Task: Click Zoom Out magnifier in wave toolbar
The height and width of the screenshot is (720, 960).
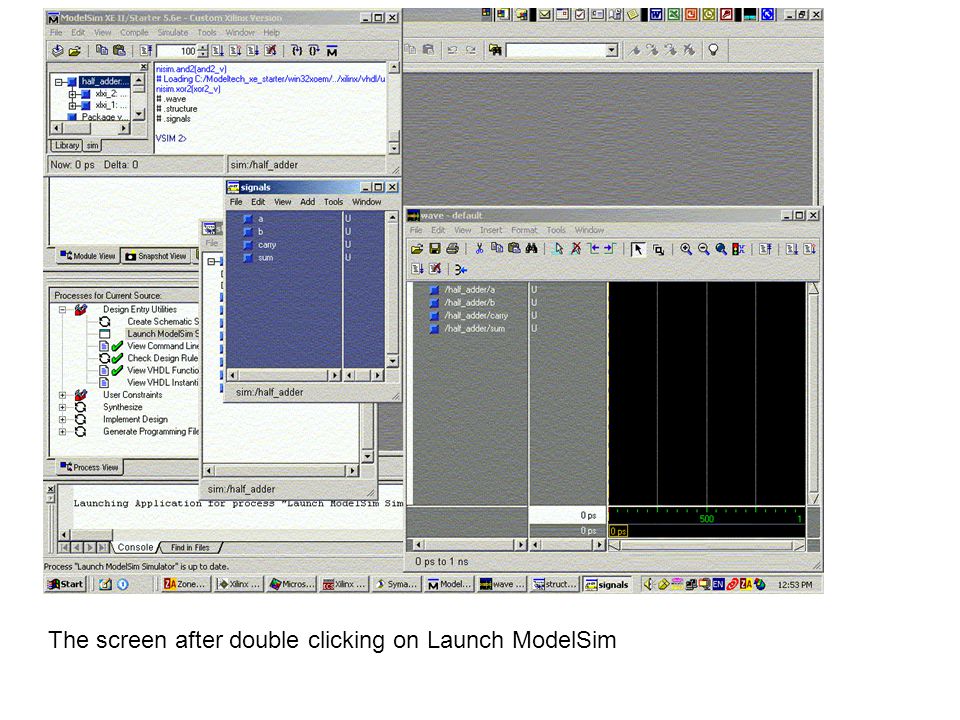Action: 703,249
